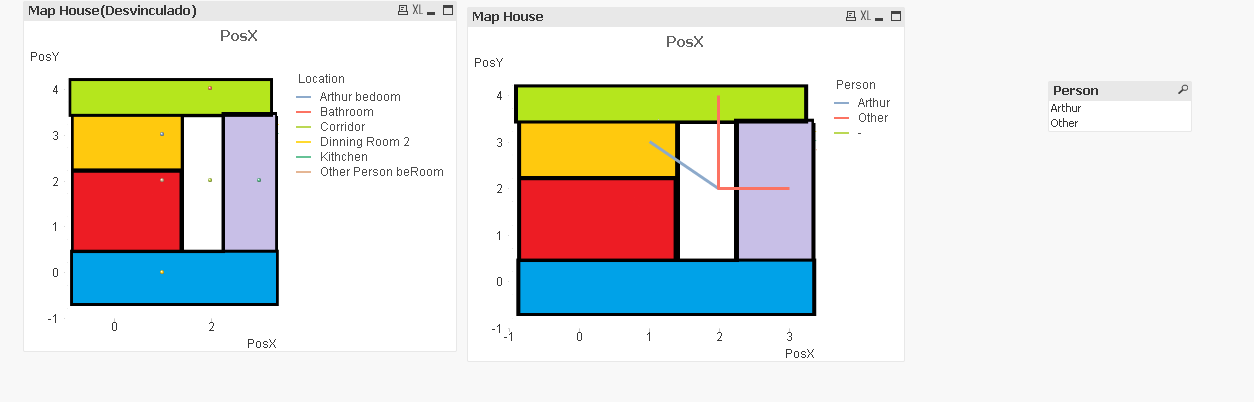The height and width of the screenshot is (402, 1254).
Task: Select Corridor in the Location legend
Action: [342, 127]
